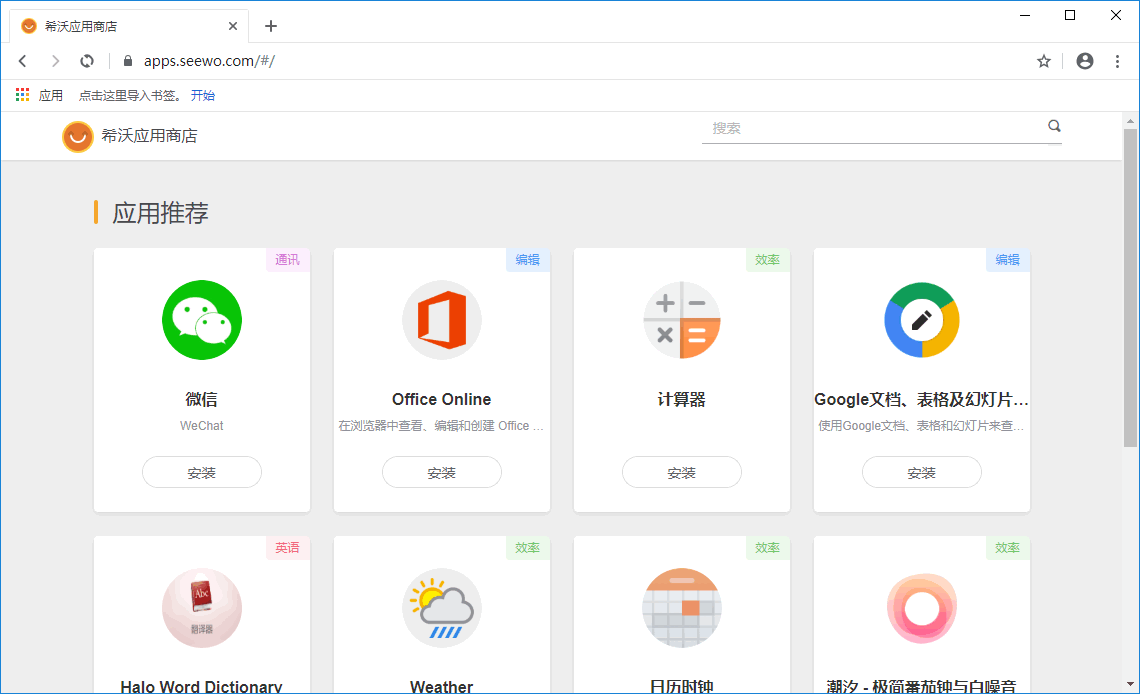Click the 英语 tag on Halo Word card
Screen dimensions: 1140x694
[x=287, y=547]
